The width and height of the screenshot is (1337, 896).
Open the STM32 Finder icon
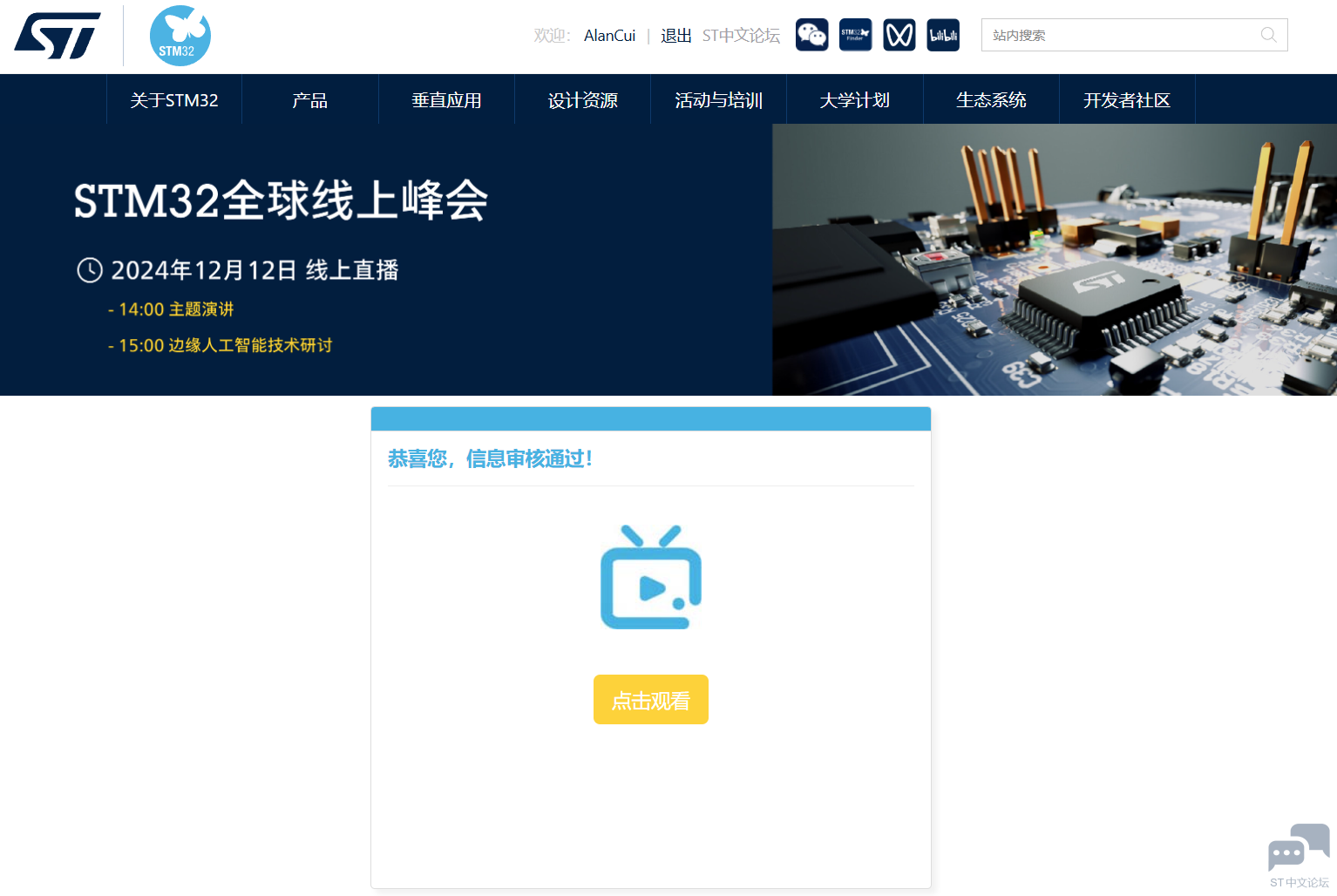(x=856, y=35)
